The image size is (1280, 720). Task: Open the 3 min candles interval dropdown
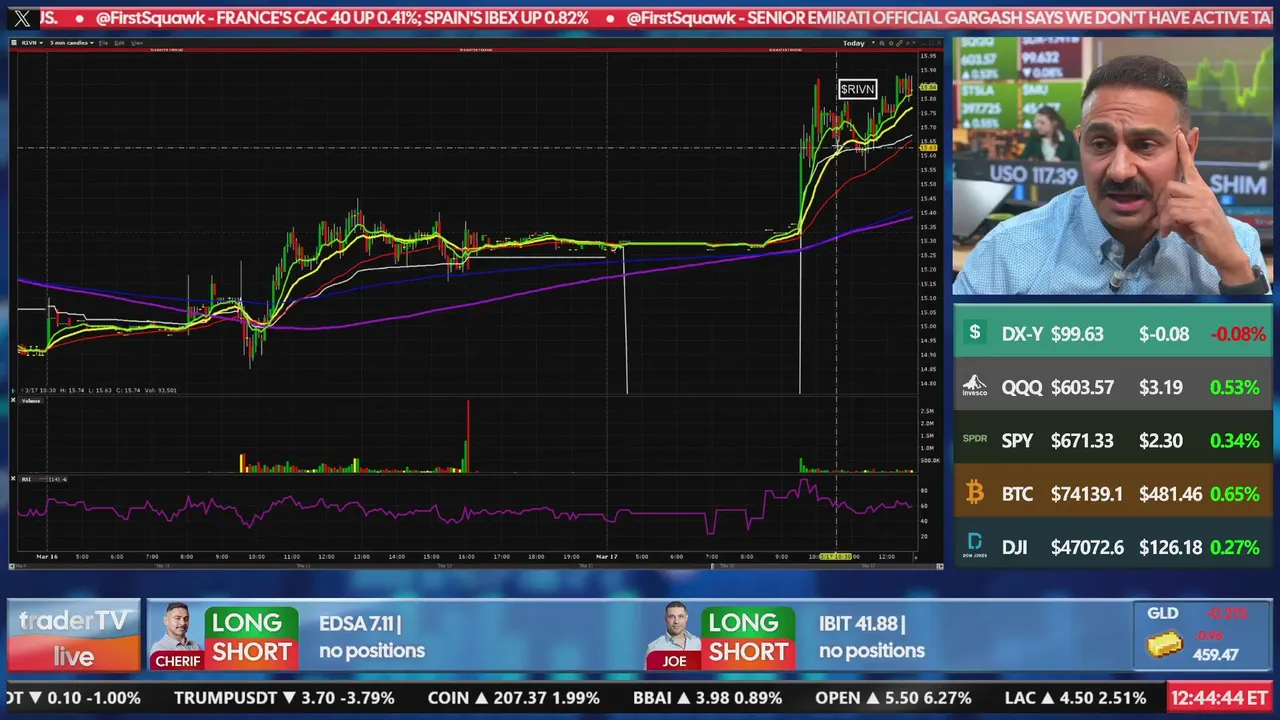[x=71, y=43]
